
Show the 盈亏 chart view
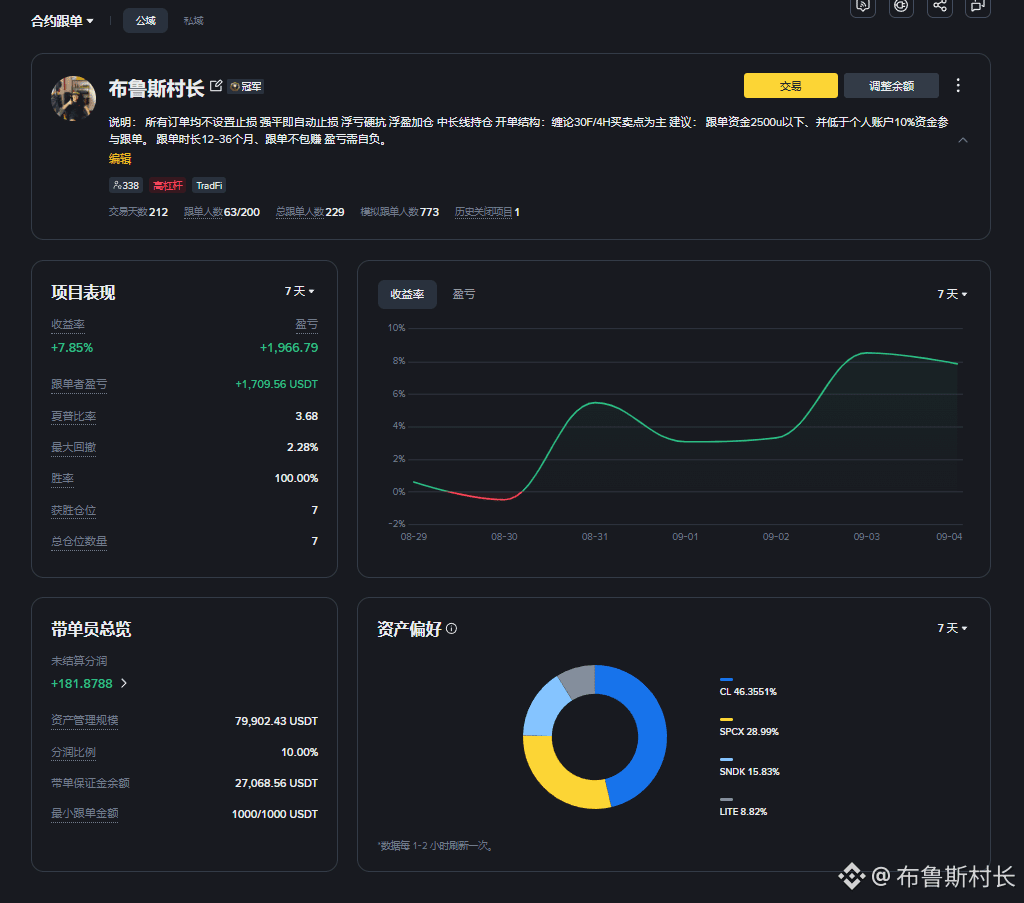464,294
